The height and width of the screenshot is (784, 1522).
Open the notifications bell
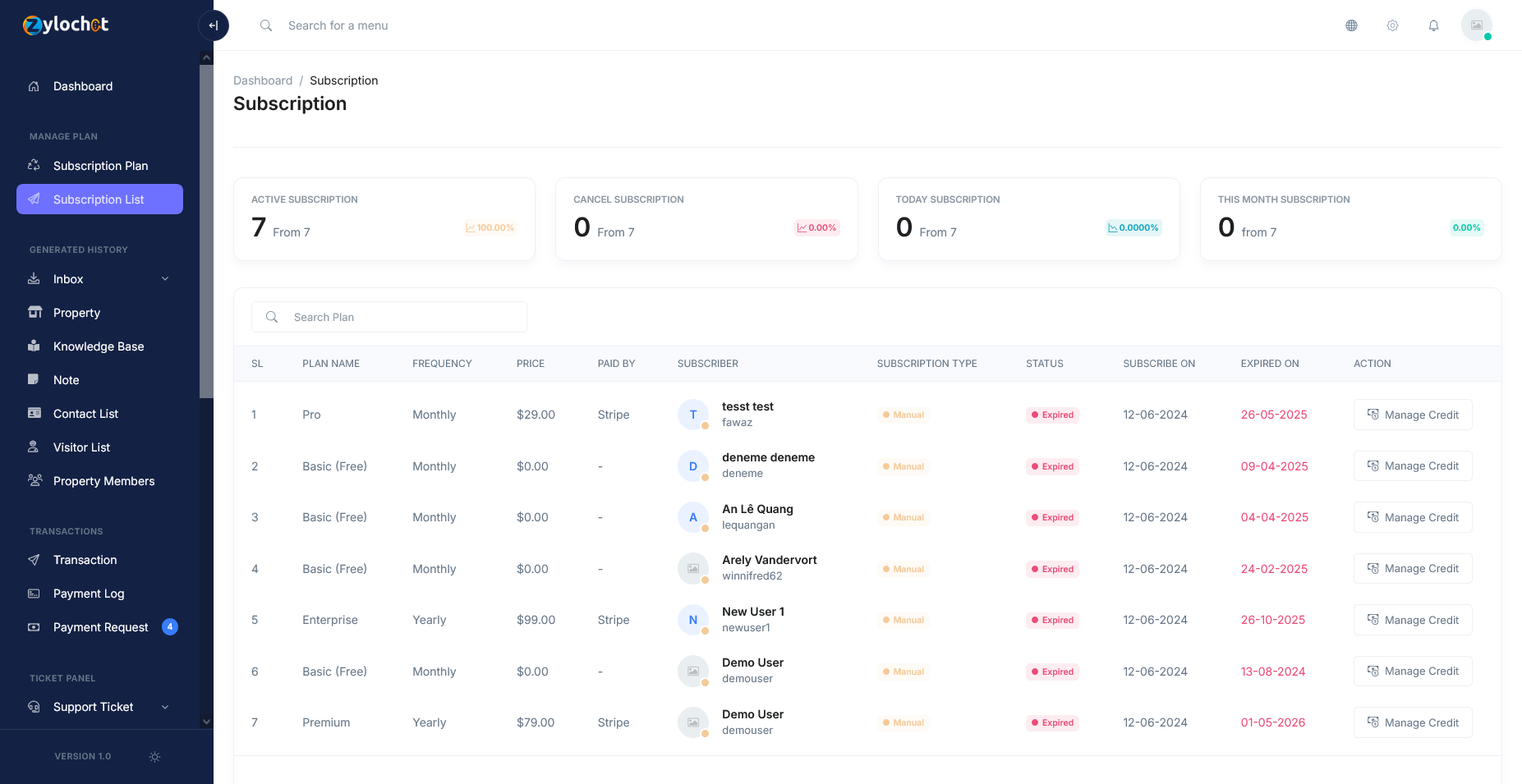coord(1433,25)
